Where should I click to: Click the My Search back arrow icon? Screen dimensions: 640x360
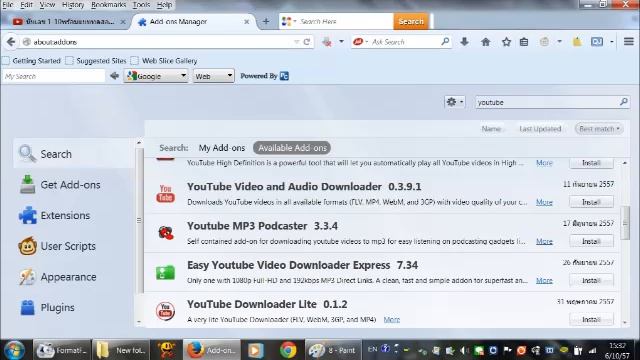[x=114, y=76]
